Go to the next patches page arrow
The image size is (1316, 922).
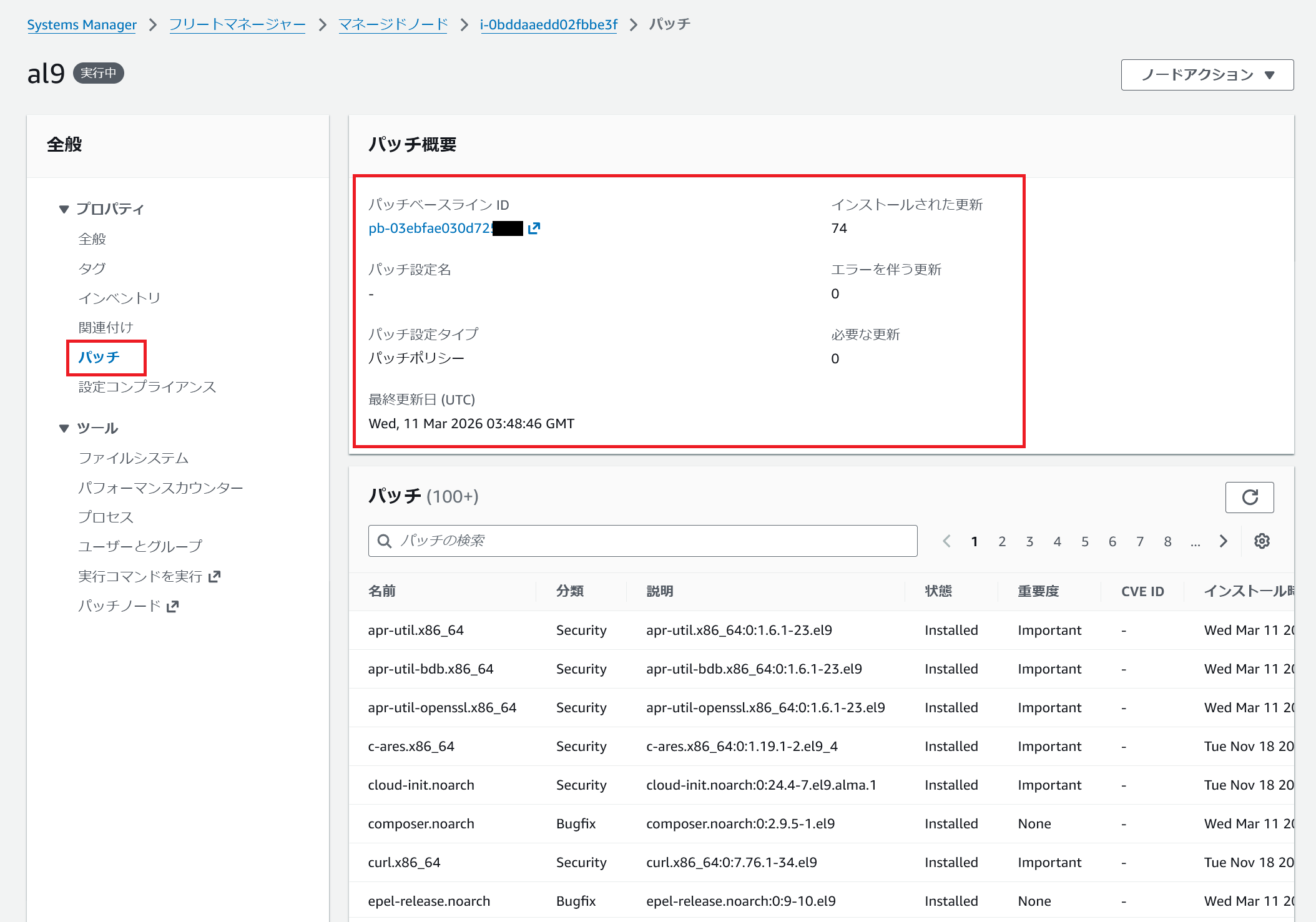click(1223, 541)
